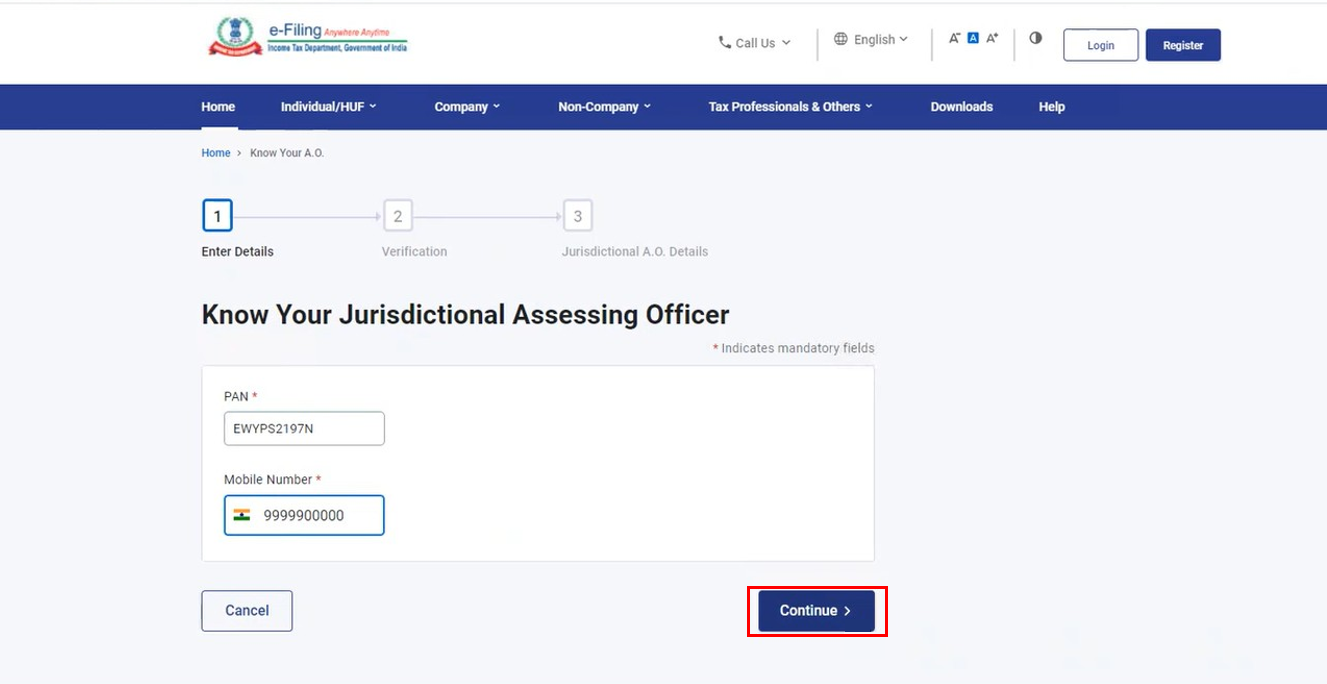Open the Help menu
This screenshot has width=1327, height=684.
[x=1051, y=106]
